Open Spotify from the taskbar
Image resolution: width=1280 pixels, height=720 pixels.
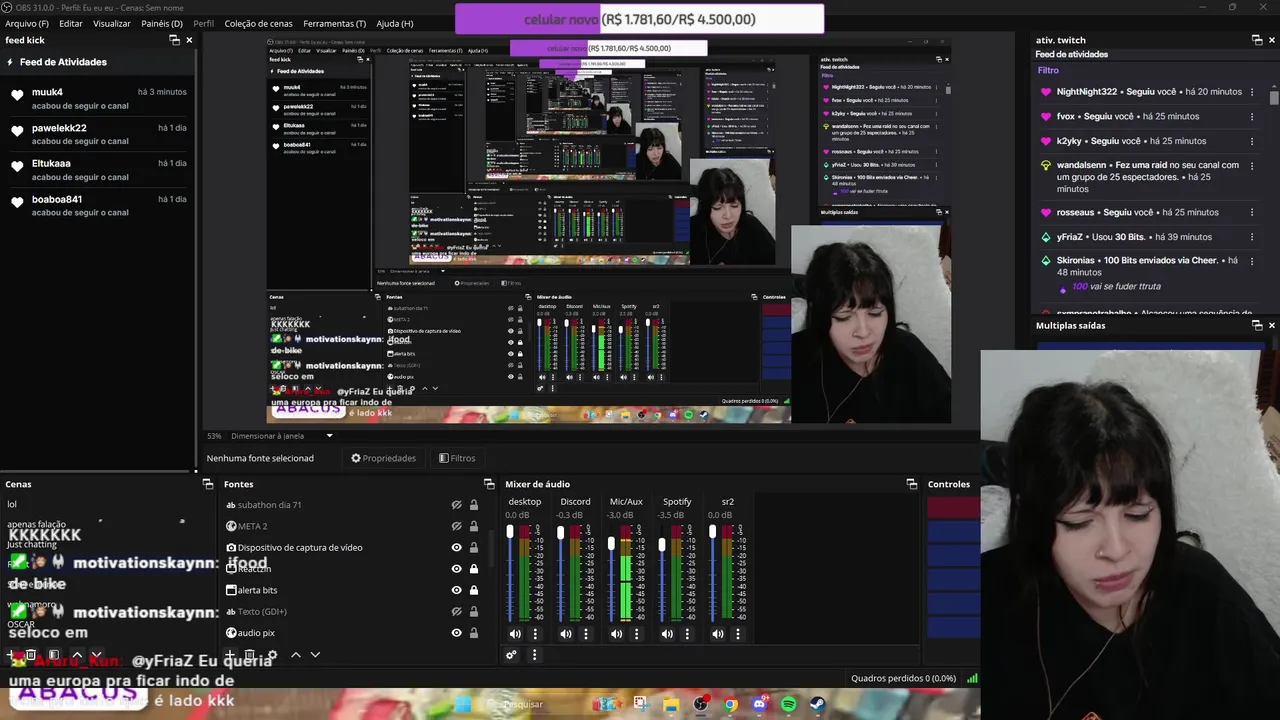pyautogui.click(x=788, y=704)
